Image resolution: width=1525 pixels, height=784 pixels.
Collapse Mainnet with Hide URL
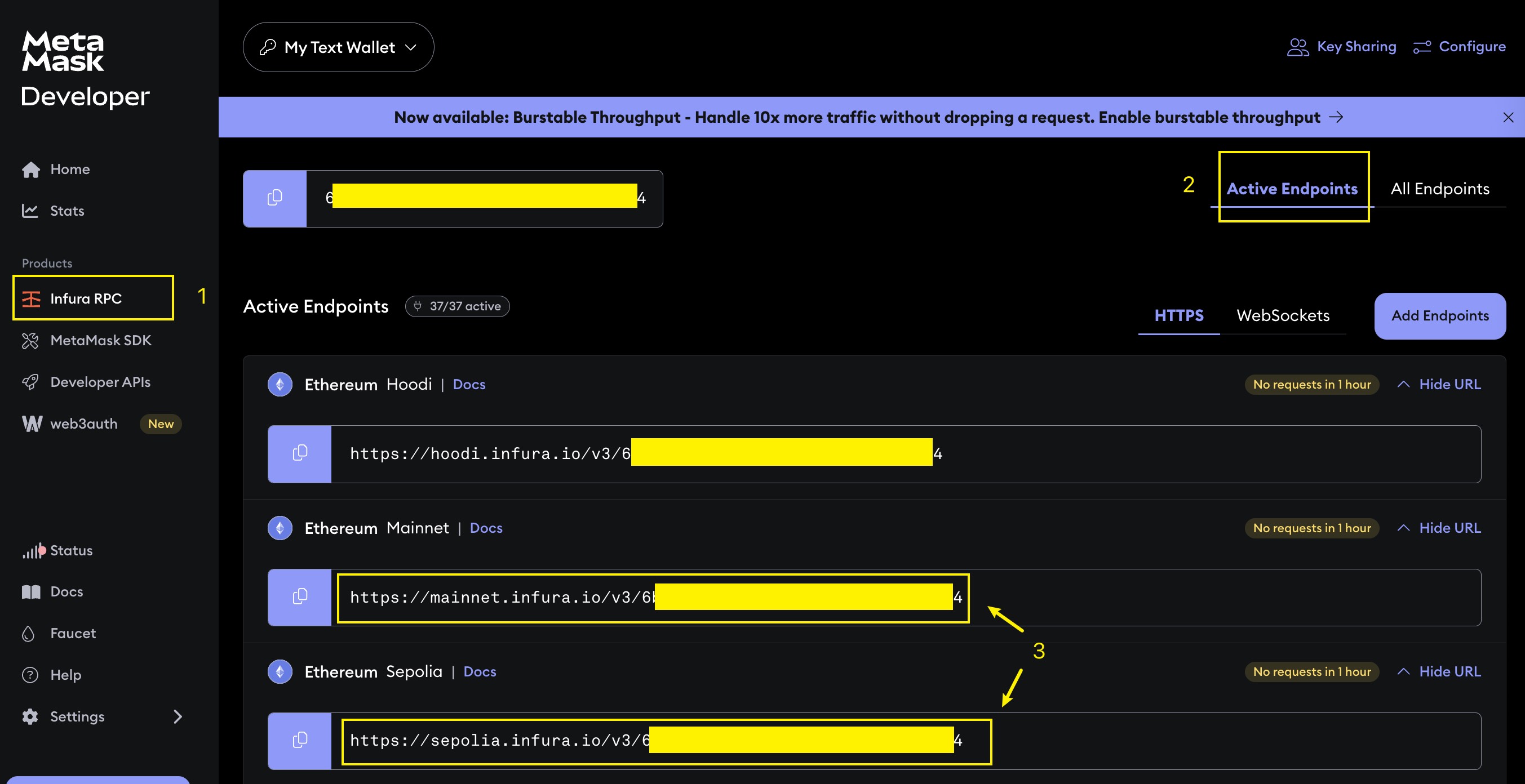click(1439, 528)
